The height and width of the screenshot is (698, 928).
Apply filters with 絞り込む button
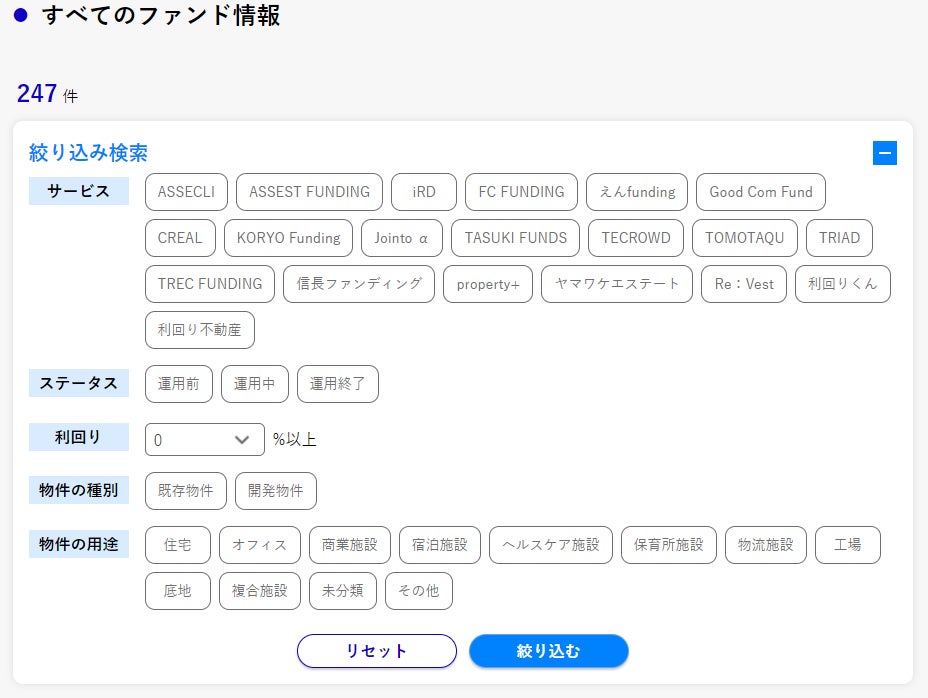pos(548,651)
